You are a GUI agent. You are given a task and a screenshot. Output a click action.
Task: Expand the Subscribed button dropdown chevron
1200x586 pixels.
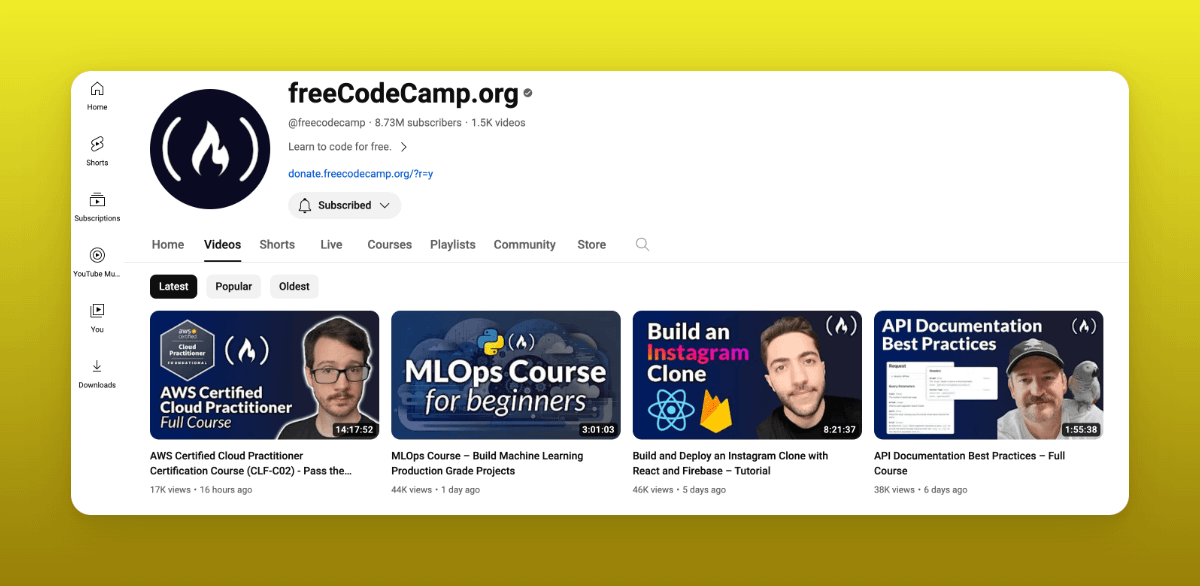click(x=384, y=205)
